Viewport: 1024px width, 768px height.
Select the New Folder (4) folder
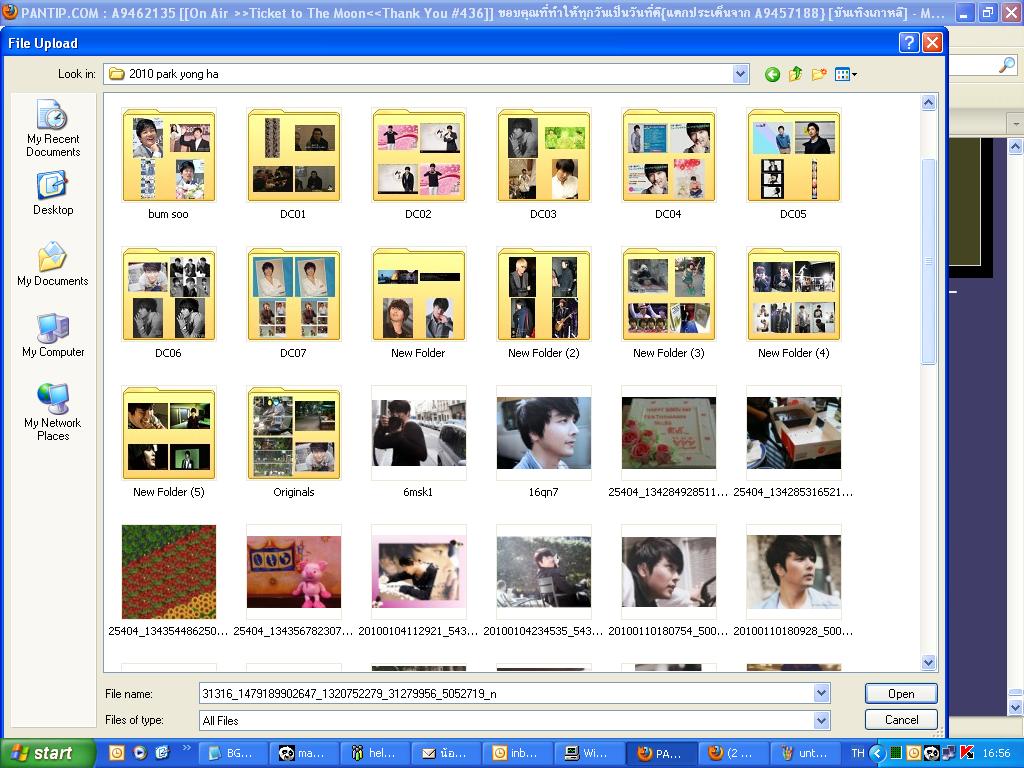[793, 303]
